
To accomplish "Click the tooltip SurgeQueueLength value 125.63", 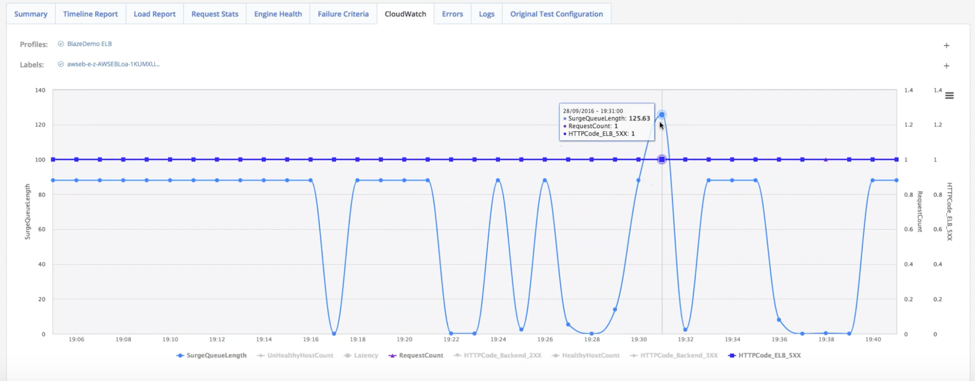I will click(x=639, y=118).
